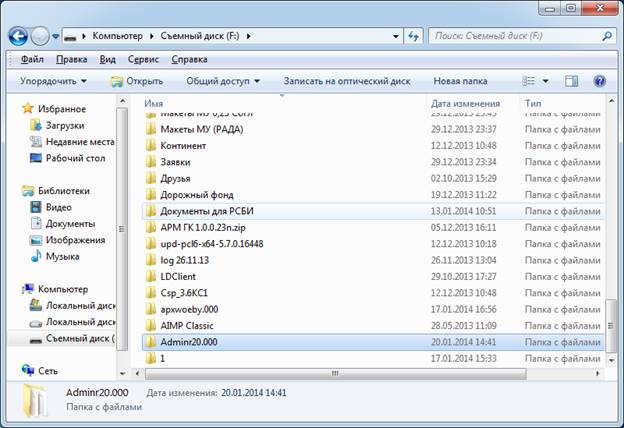Open the Файл menu
The image size is (624, 428).
31,59
